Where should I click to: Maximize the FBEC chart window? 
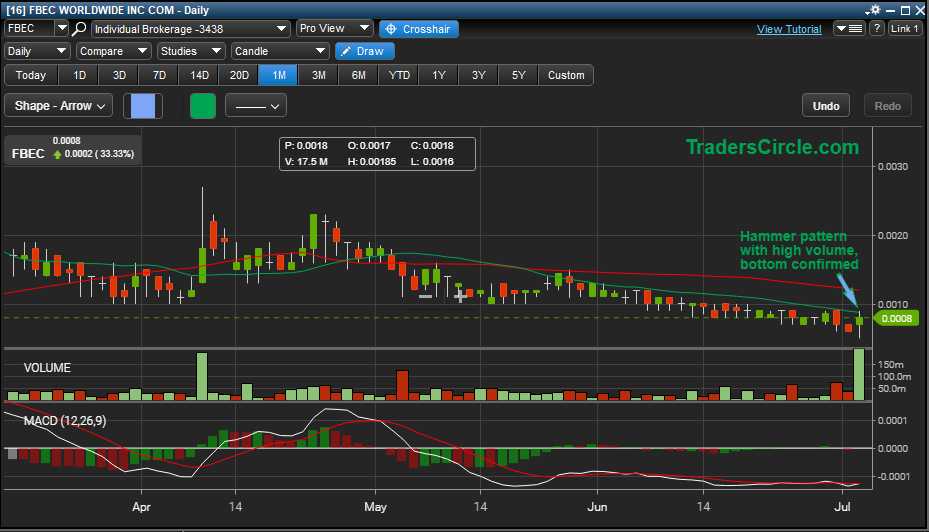coord(905,10)
